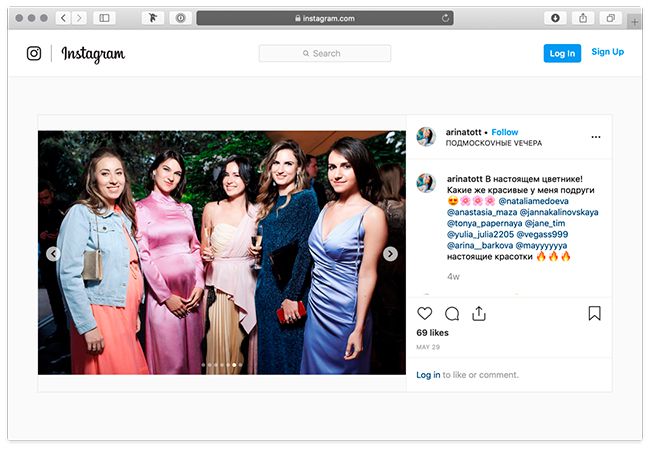Go to previous photo in carousel
Viewport: 650px width, 450px height.
(x=53, y=254)
